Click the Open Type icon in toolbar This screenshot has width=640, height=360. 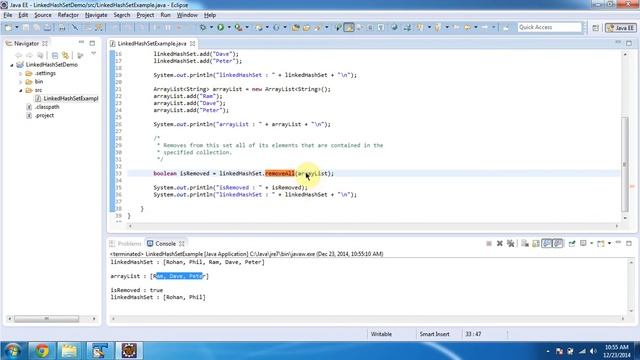pyautogui.click(x=296, y=27)
